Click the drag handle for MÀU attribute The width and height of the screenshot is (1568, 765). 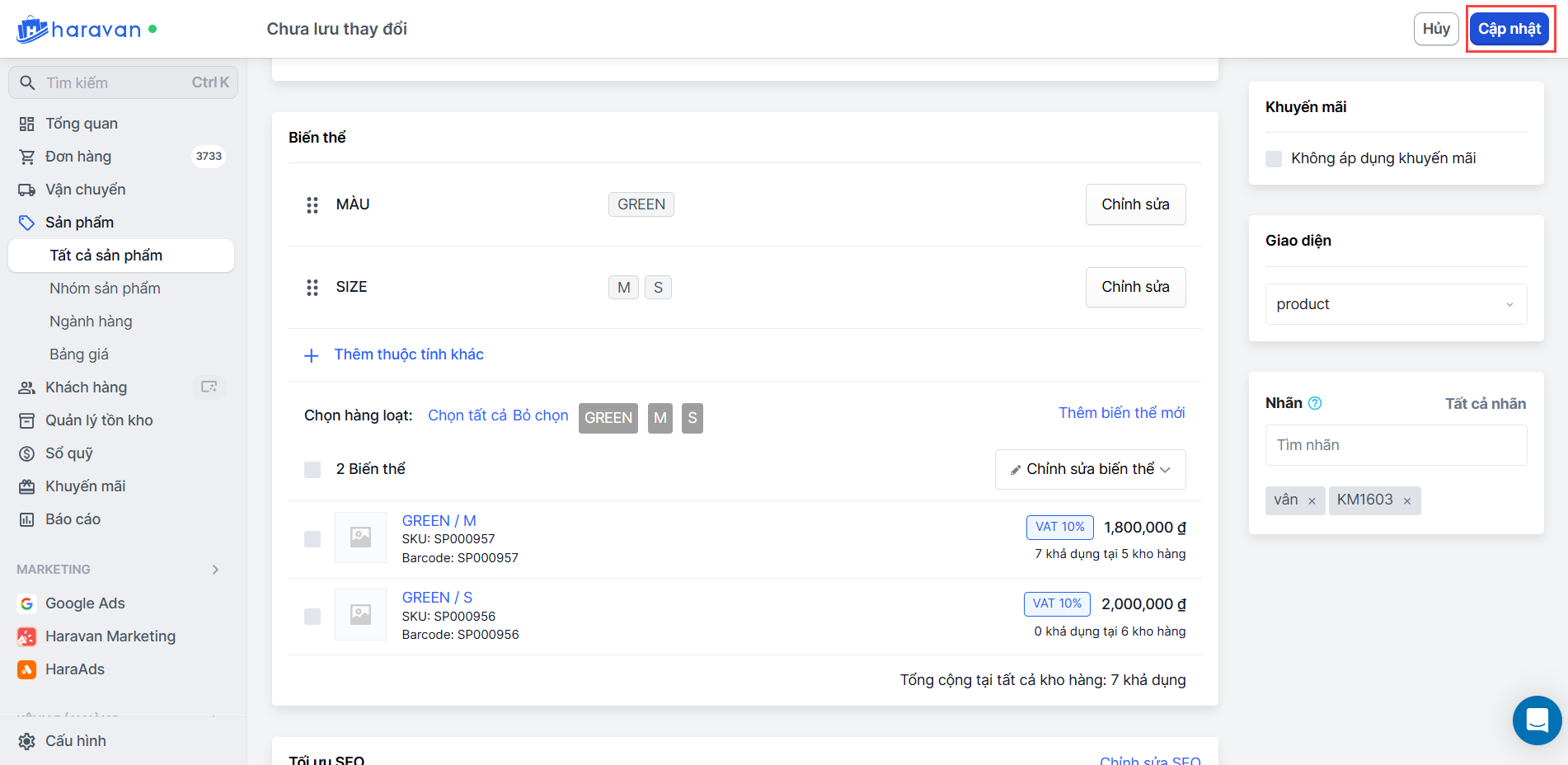pos(312,204)
